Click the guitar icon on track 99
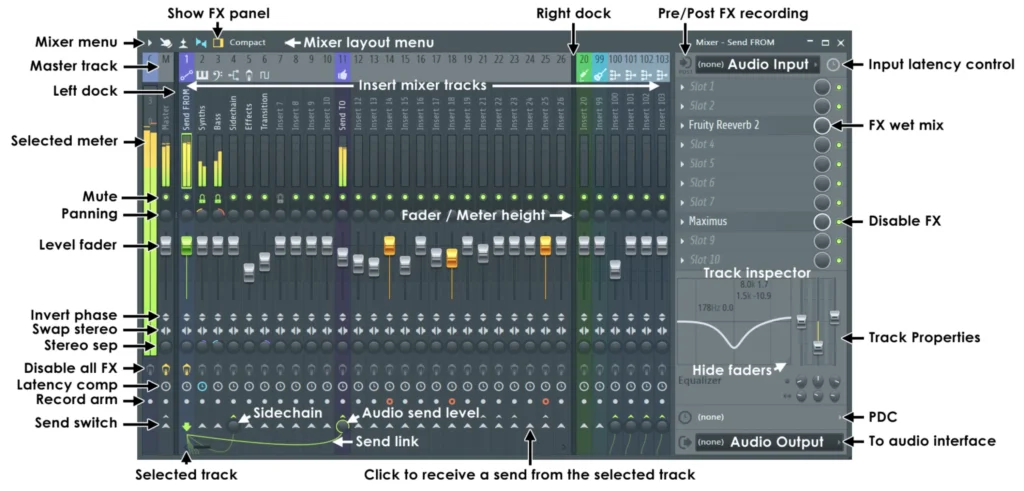 pyautogui.click(x=600, y=76)
